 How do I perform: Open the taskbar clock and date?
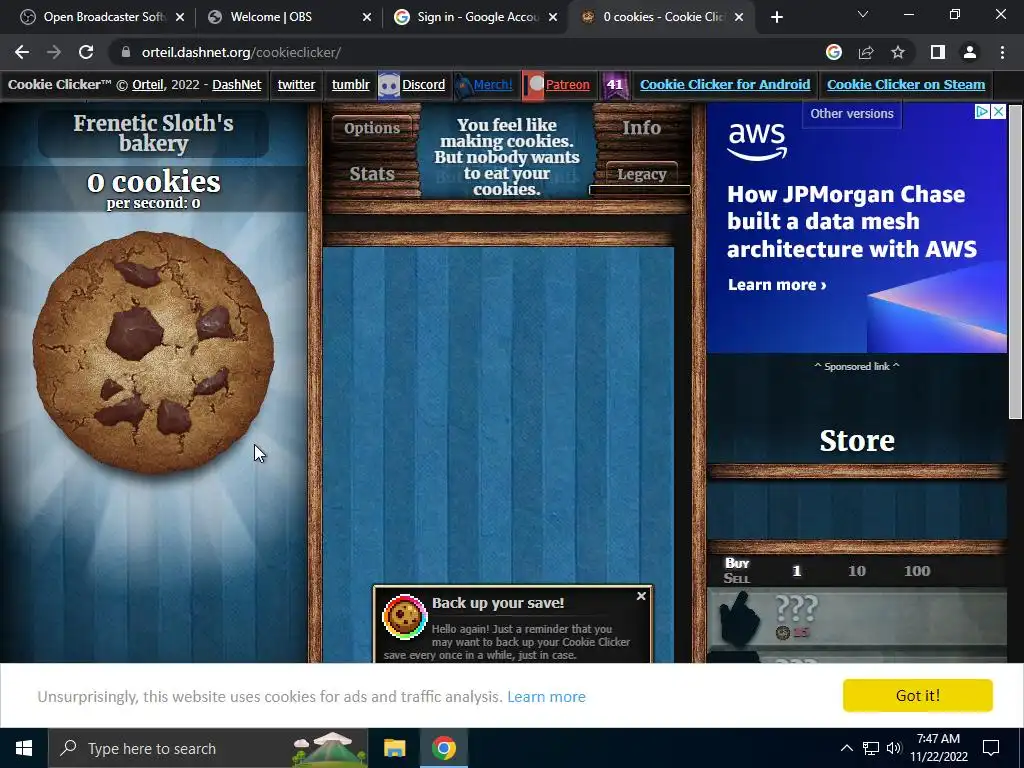pos(938,748)
